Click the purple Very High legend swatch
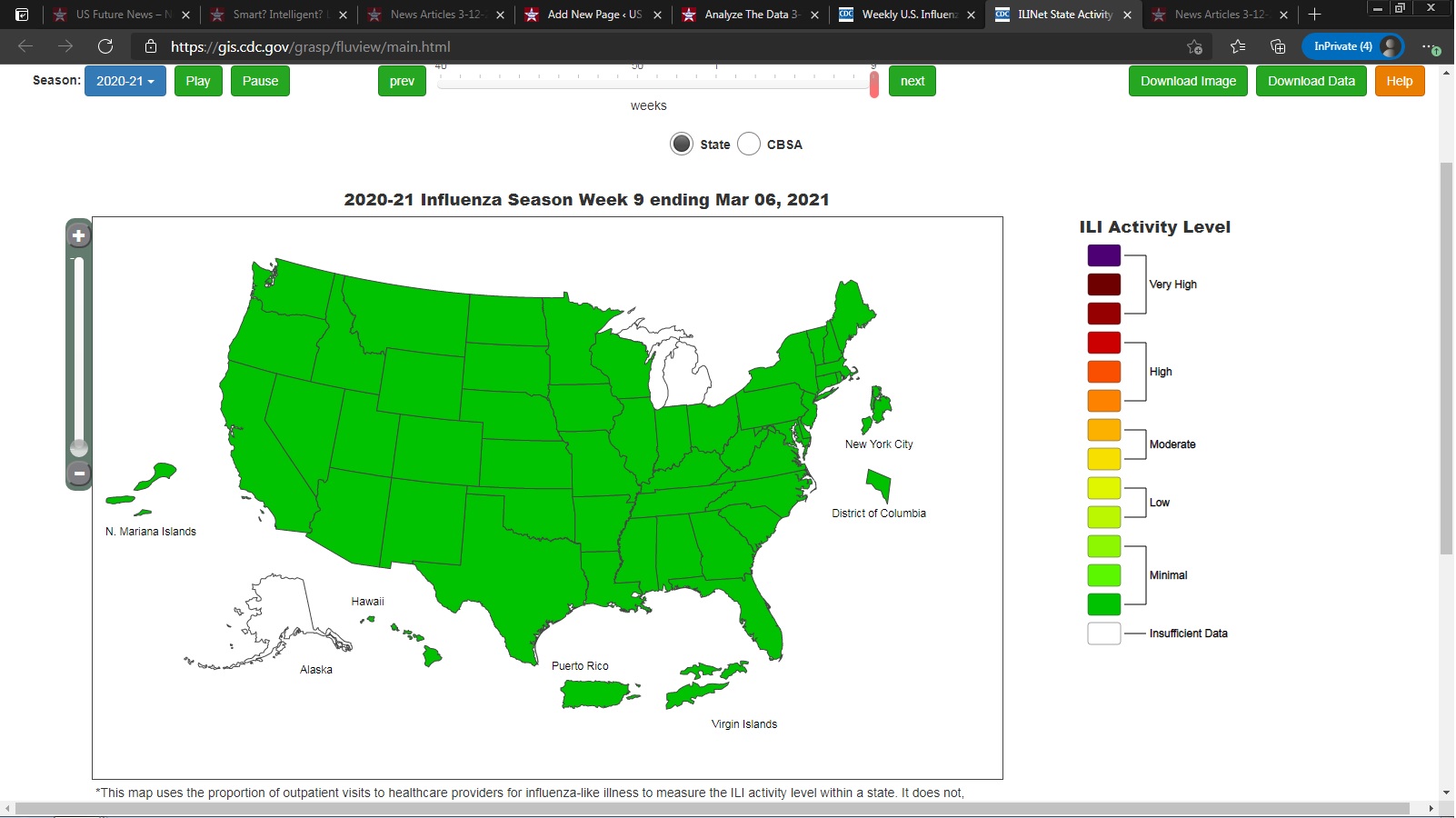 click(1103, 255)
